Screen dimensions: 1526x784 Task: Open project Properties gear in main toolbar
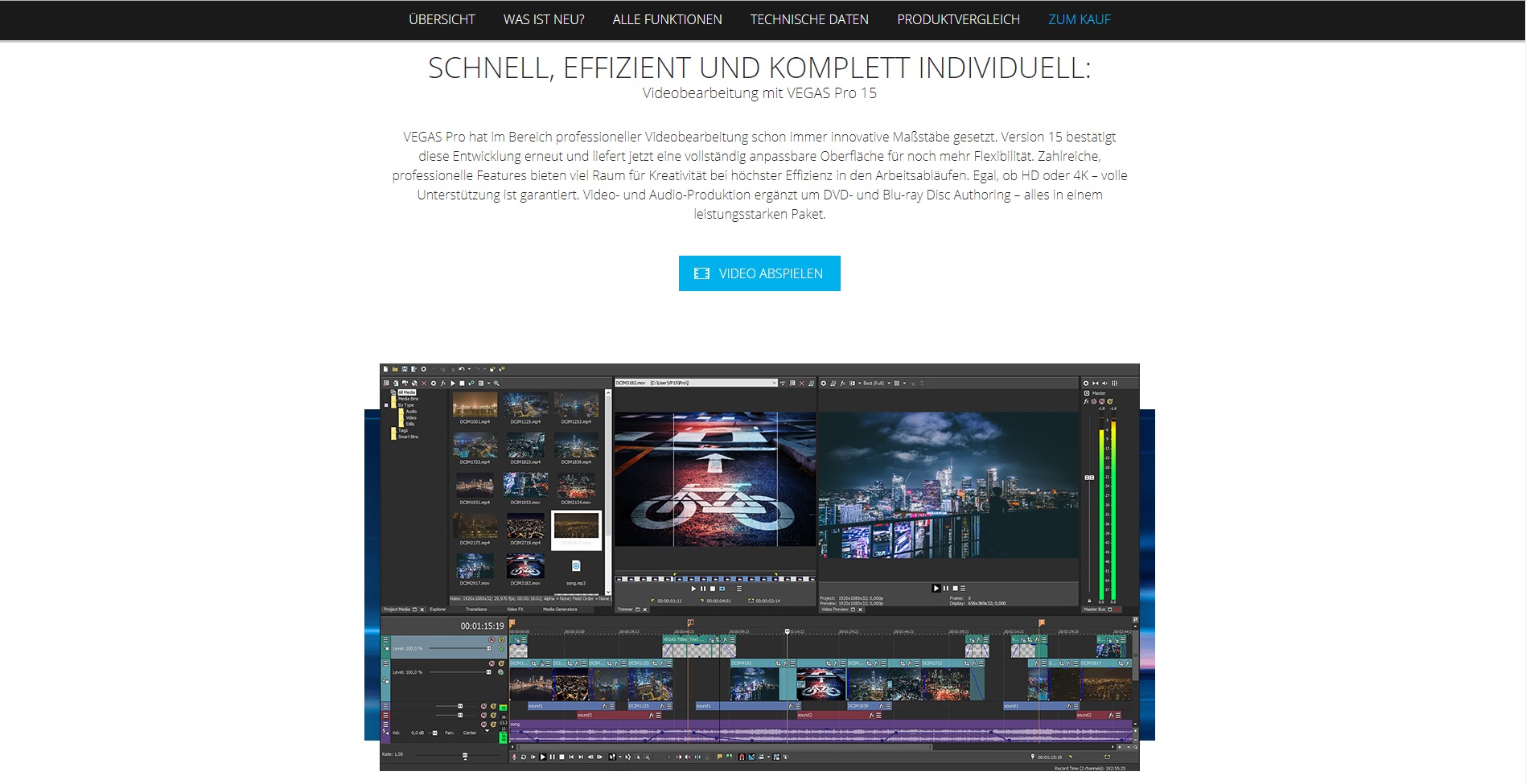coord(424,369)
